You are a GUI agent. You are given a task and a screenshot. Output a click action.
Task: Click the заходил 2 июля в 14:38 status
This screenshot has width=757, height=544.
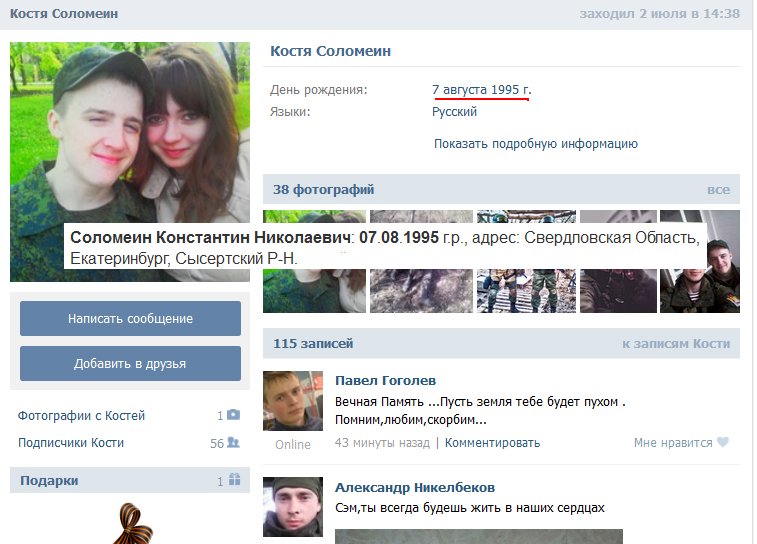(x=659, y=14)
